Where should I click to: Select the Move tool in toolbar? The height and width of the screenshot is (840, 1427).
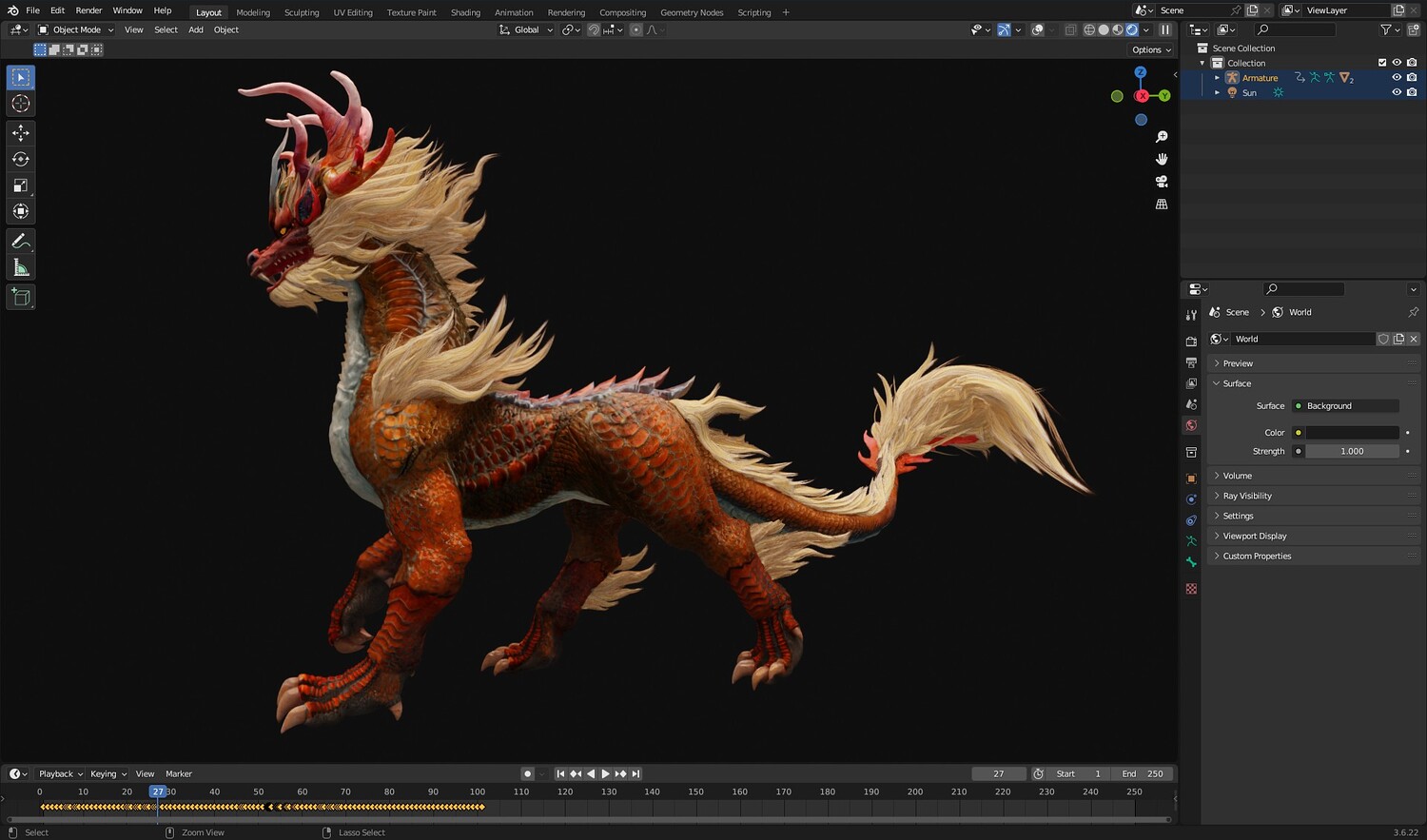point(21,133)
